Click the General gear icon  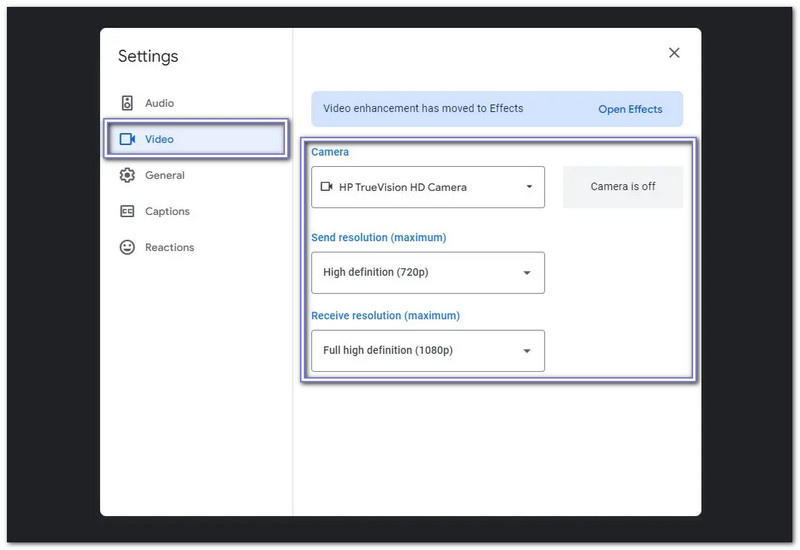127,175
